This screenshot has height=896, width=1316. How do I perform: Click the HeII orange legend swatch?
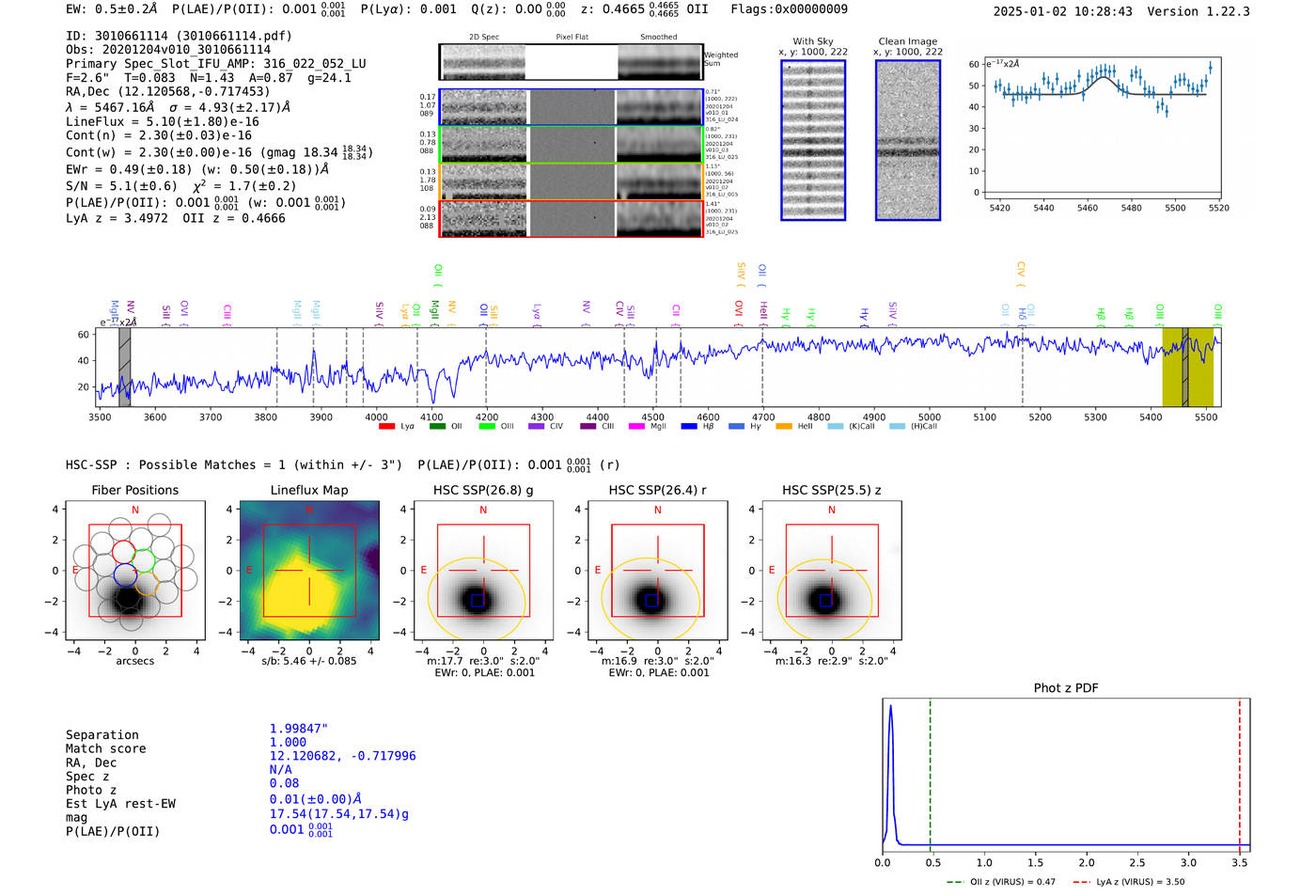tap(784, 427)
